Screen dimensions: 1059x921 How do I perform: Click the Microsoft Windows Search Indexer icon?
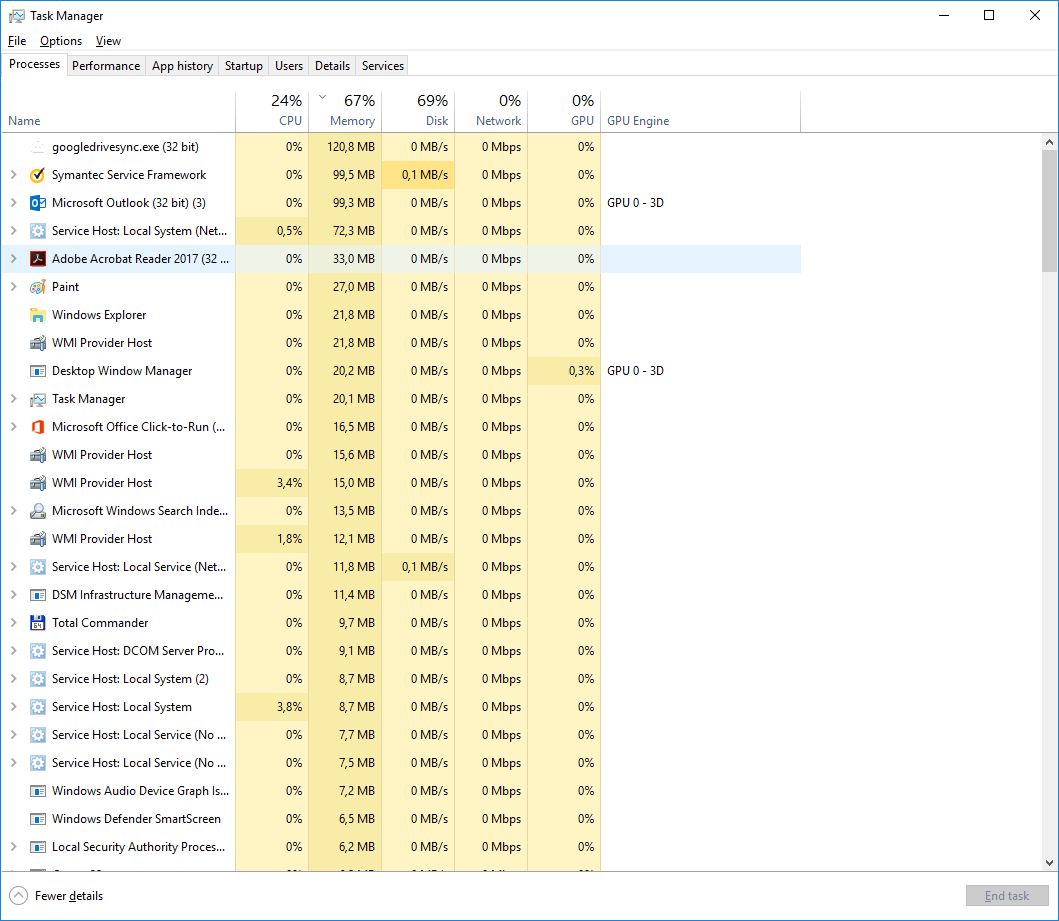(x=38, y=511)
